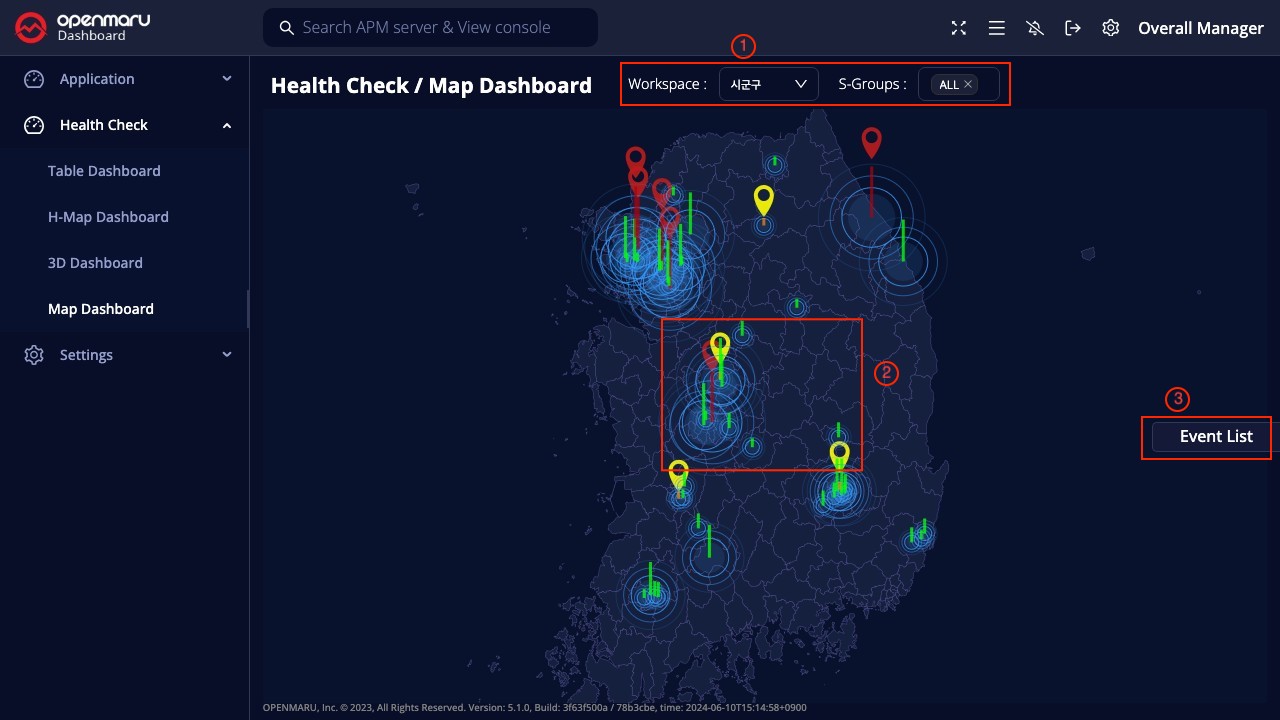Open the Workspace dropdown

pos(768,85)
